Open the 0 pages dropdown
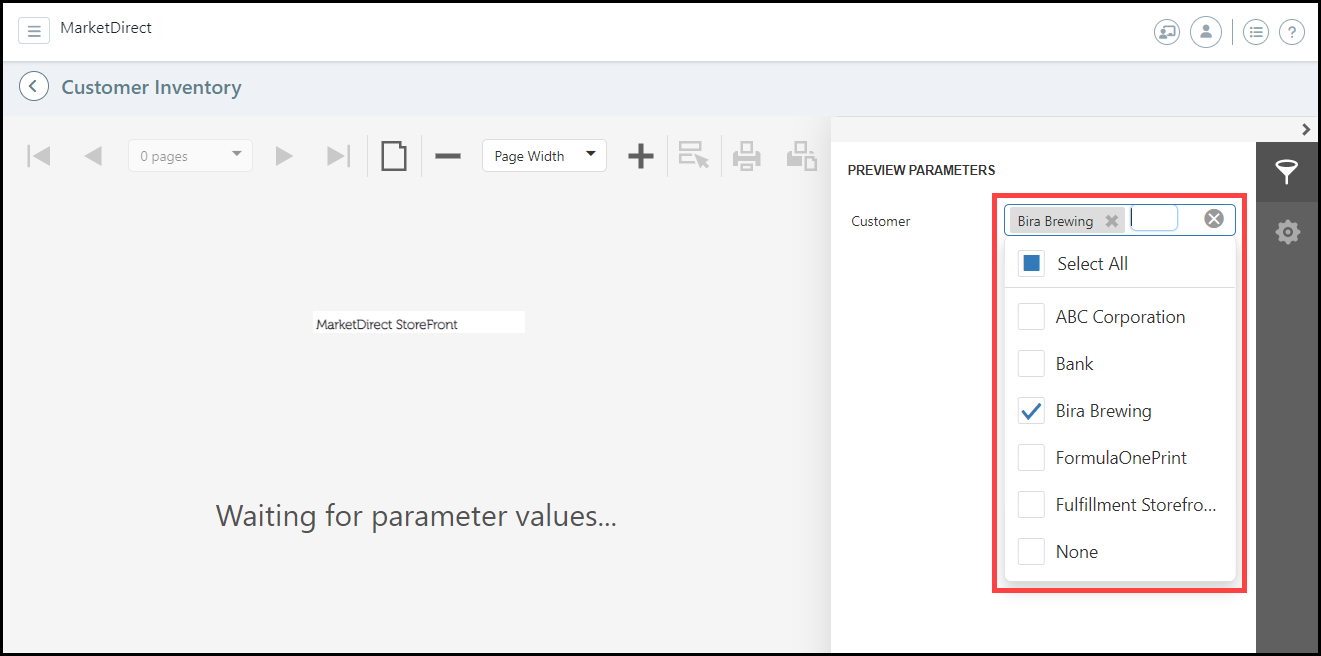 click(x=190, y=156)
